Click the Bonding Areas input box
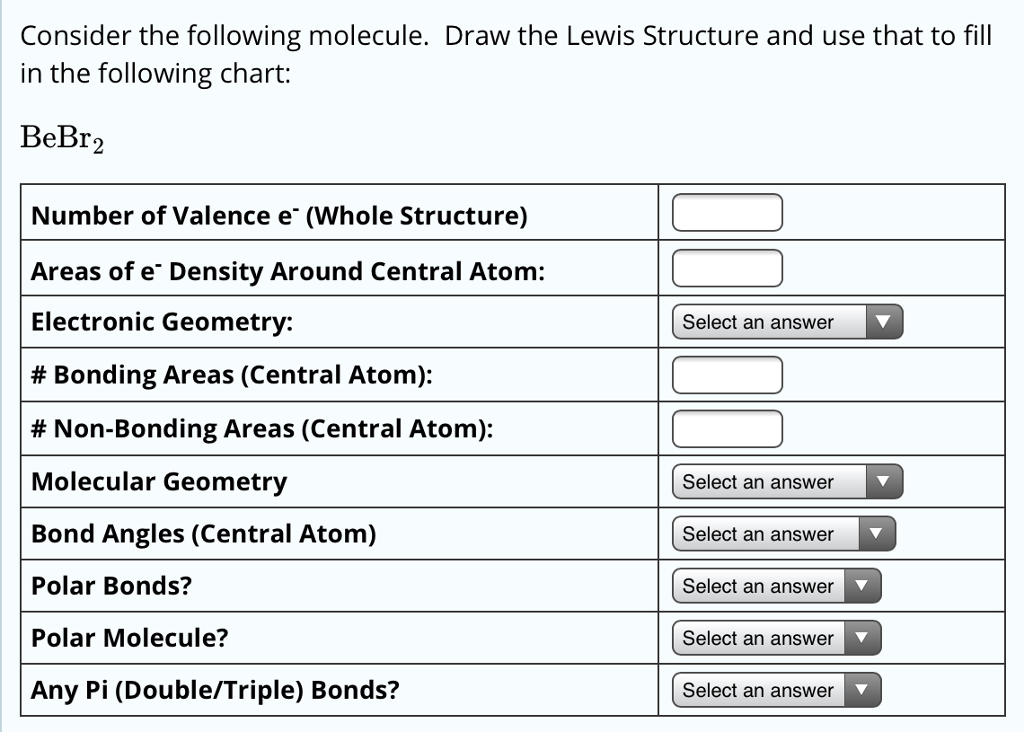 pos(727,374)
